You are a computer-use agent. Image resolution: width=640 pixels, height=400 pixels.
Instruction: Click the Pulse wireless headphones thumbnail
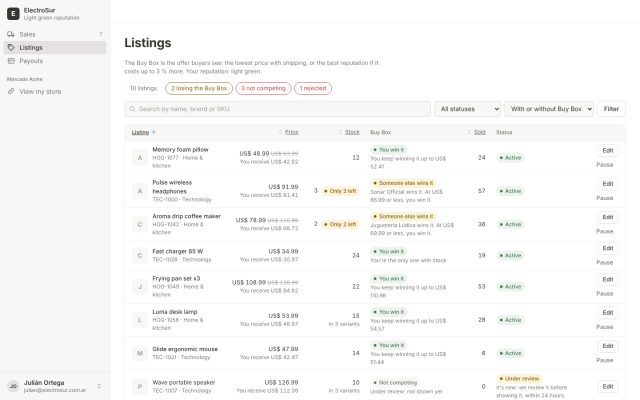(x=140, y=191)
